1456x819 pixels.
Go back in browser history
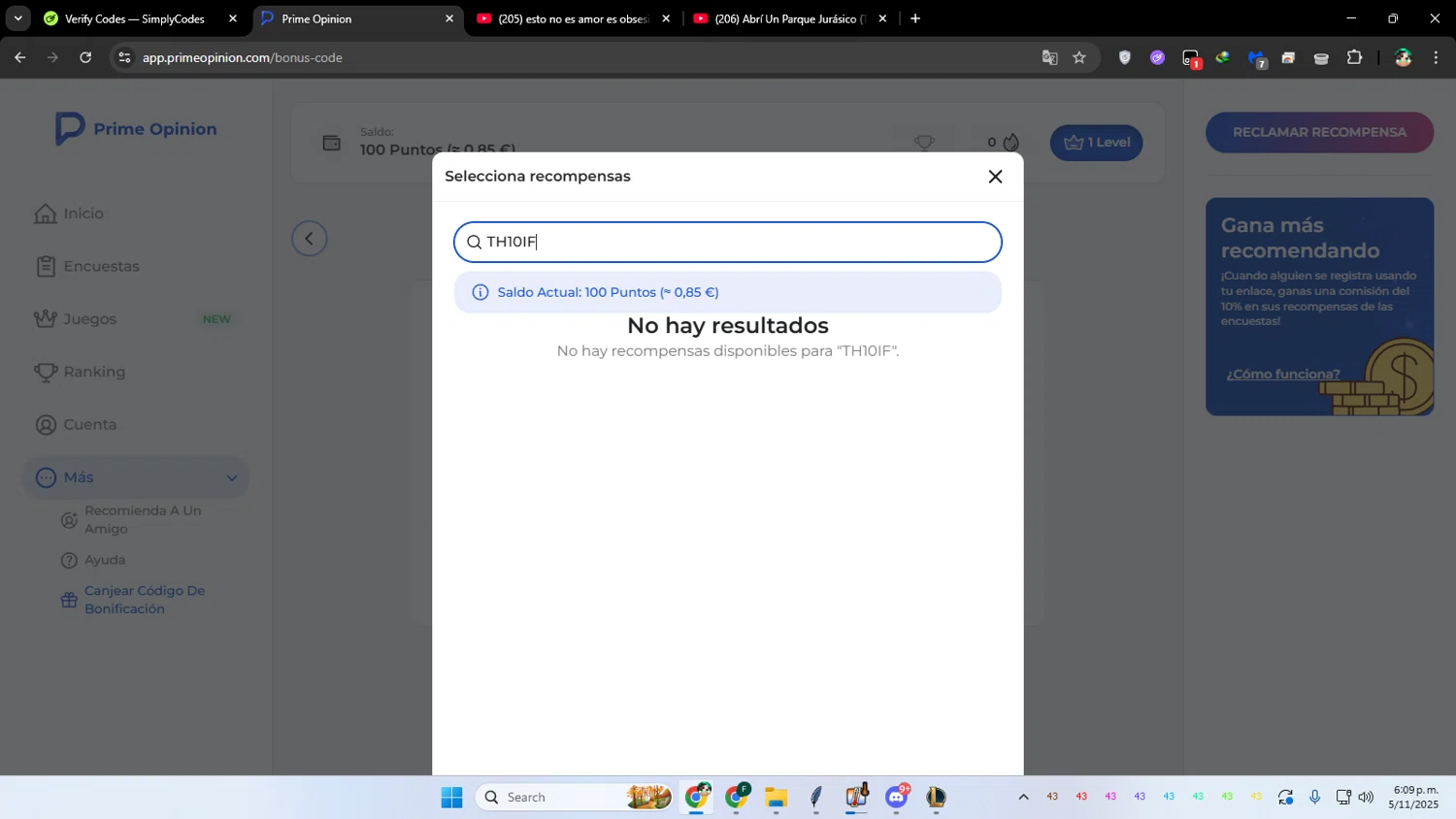click(20, 57)
